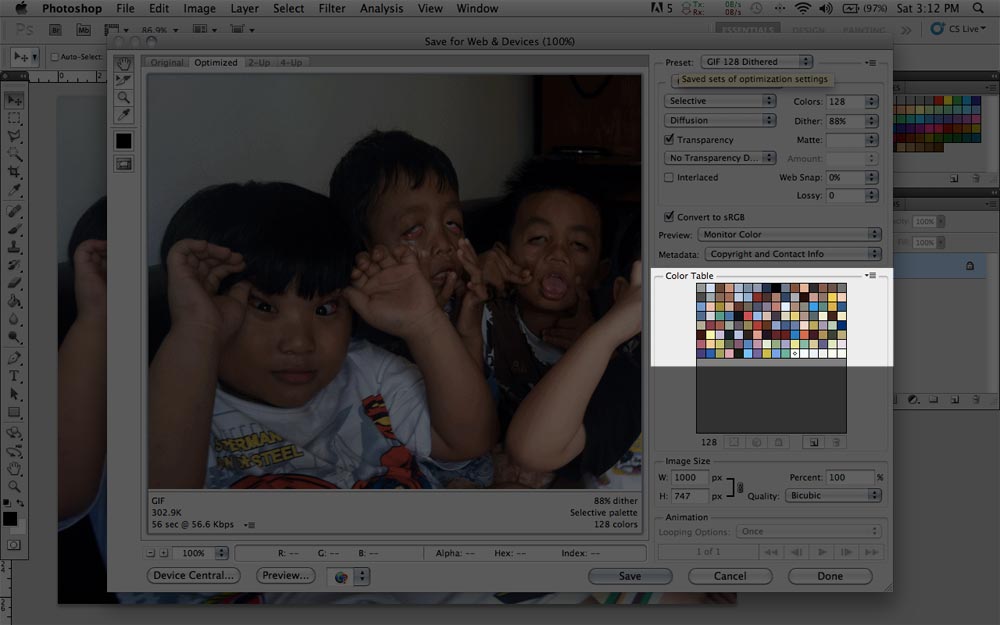
Task: Open the Filter menu
Action: (332, 9)
